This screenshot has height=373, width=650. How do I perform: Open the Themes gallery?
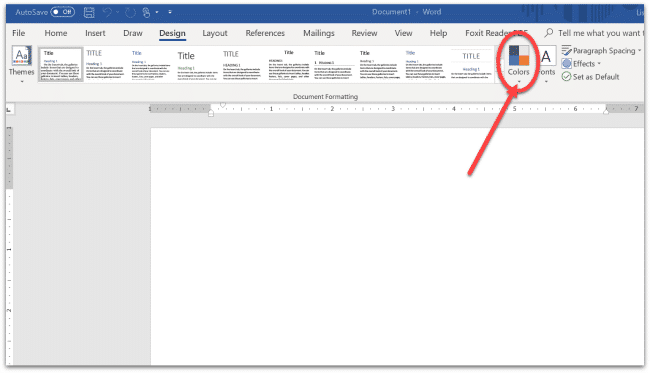21,62
